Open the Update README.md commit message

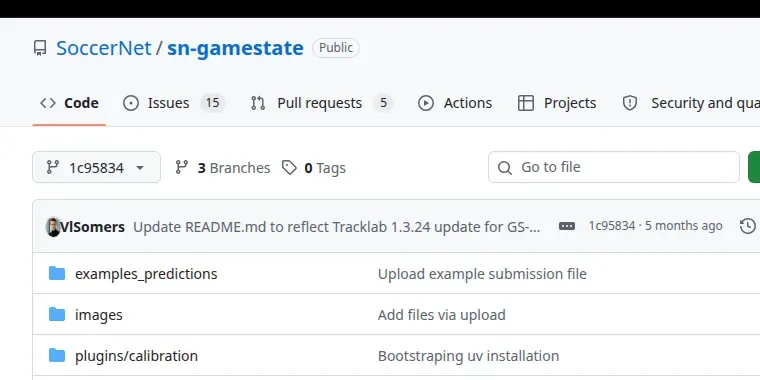(336, 226)
